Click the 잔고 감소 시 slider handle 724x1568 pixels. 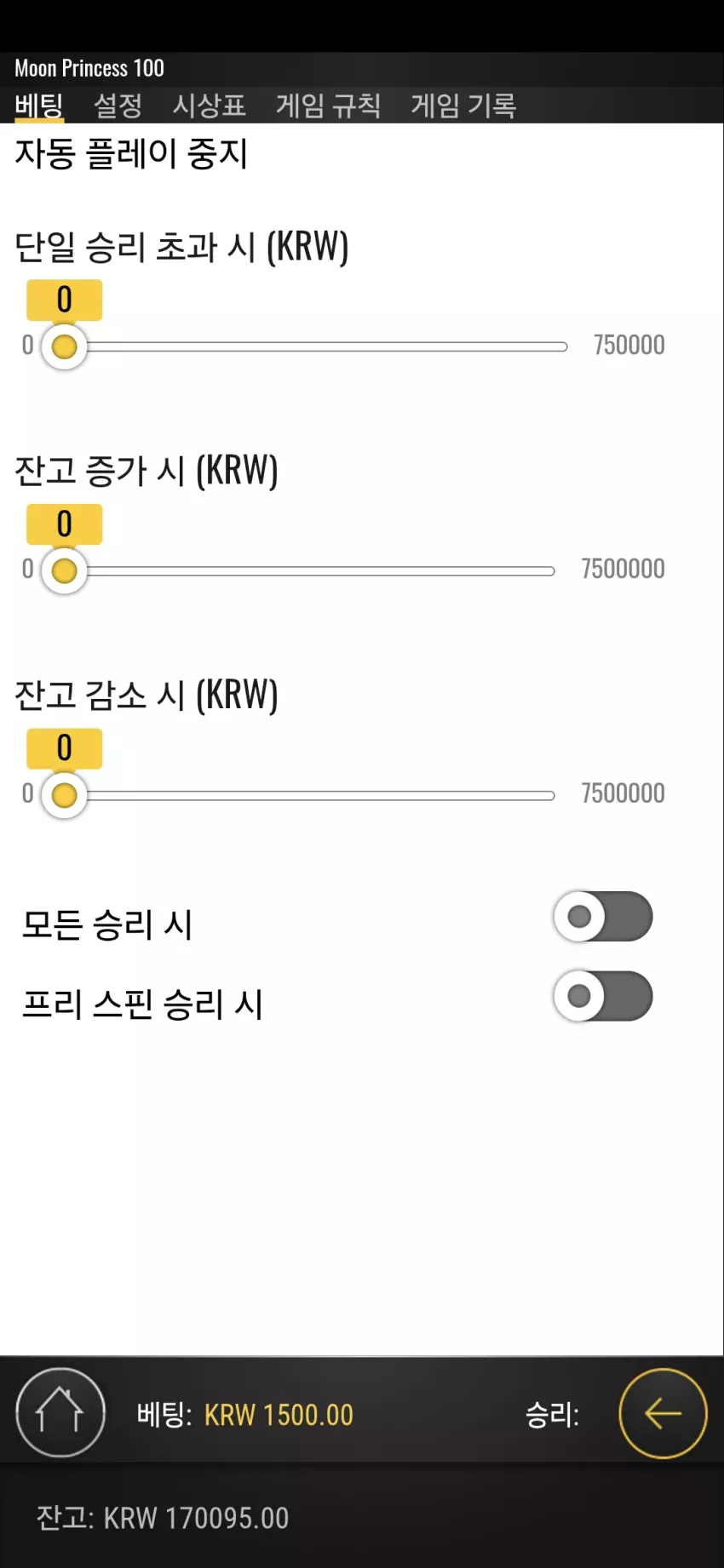(64, 795)
